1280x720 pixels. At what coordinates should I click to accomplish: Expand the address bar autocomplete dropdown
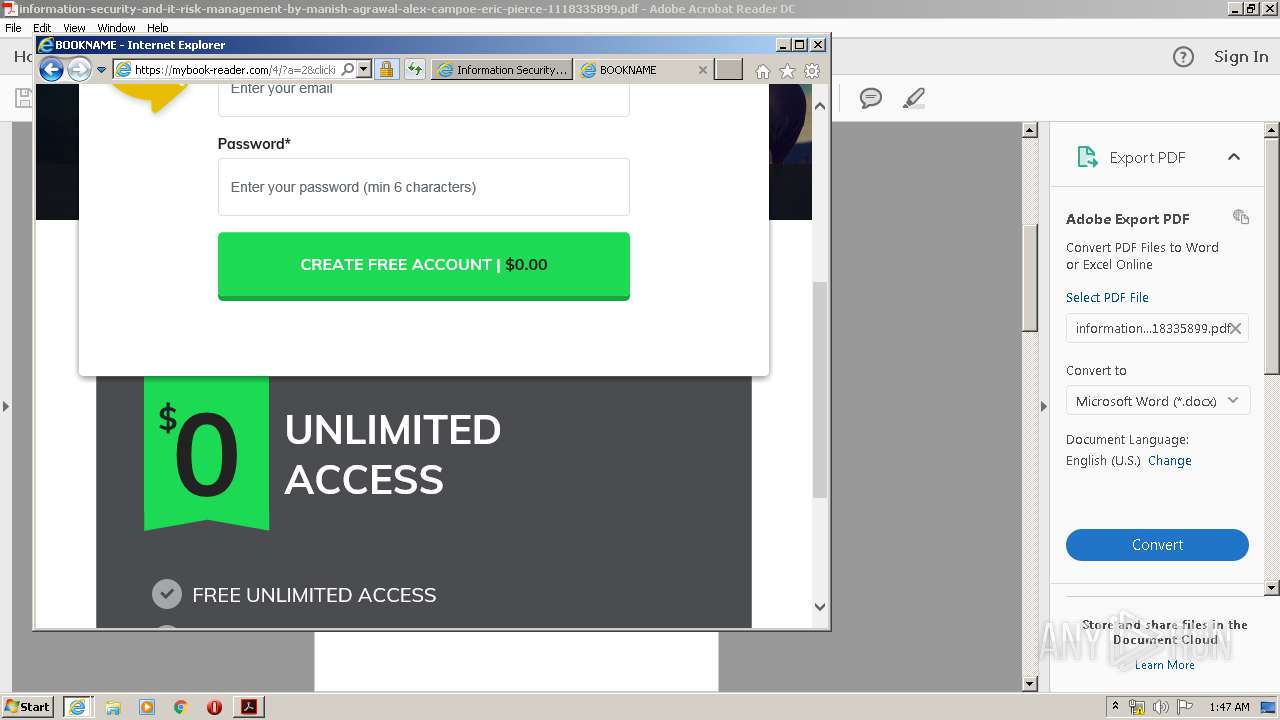(364, 70)
